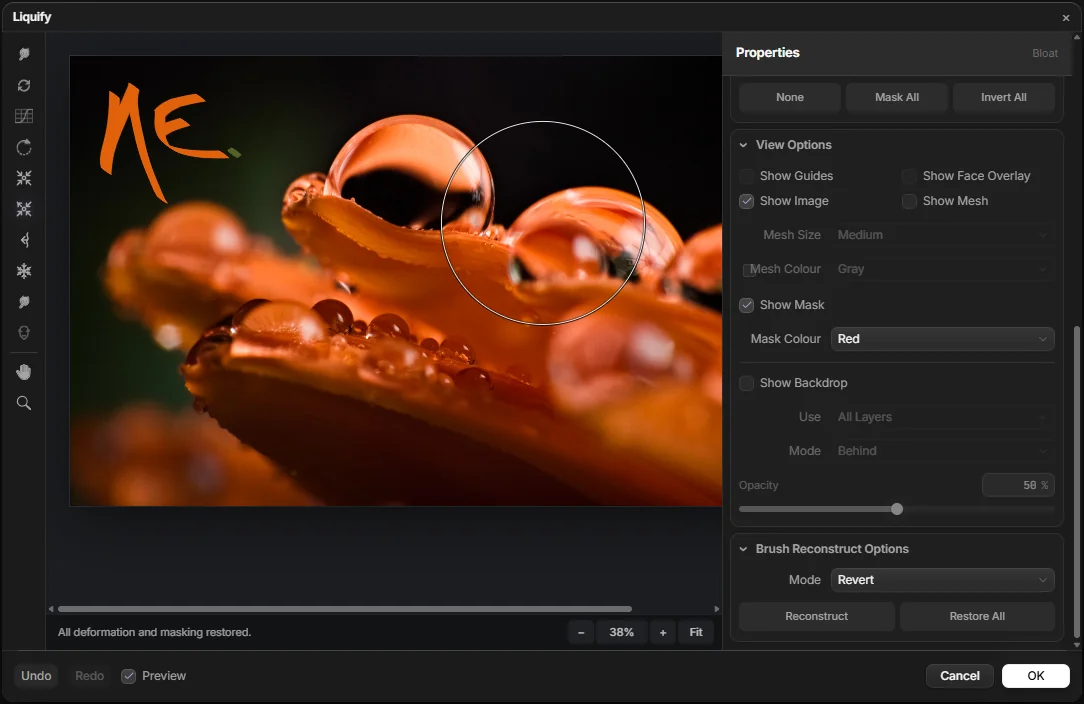Click the 'Properties' panel title
This screenshot has width=1084, height=704.
tap(767, 53)
